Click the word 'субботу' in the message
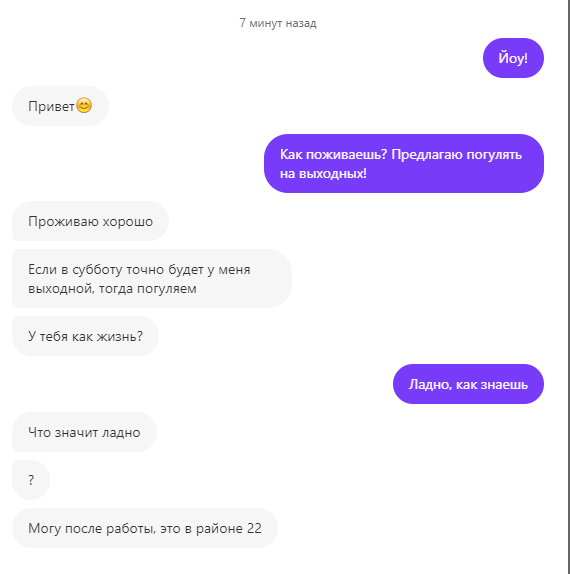Viewport: 570px width, 574px height. (97, 270)
